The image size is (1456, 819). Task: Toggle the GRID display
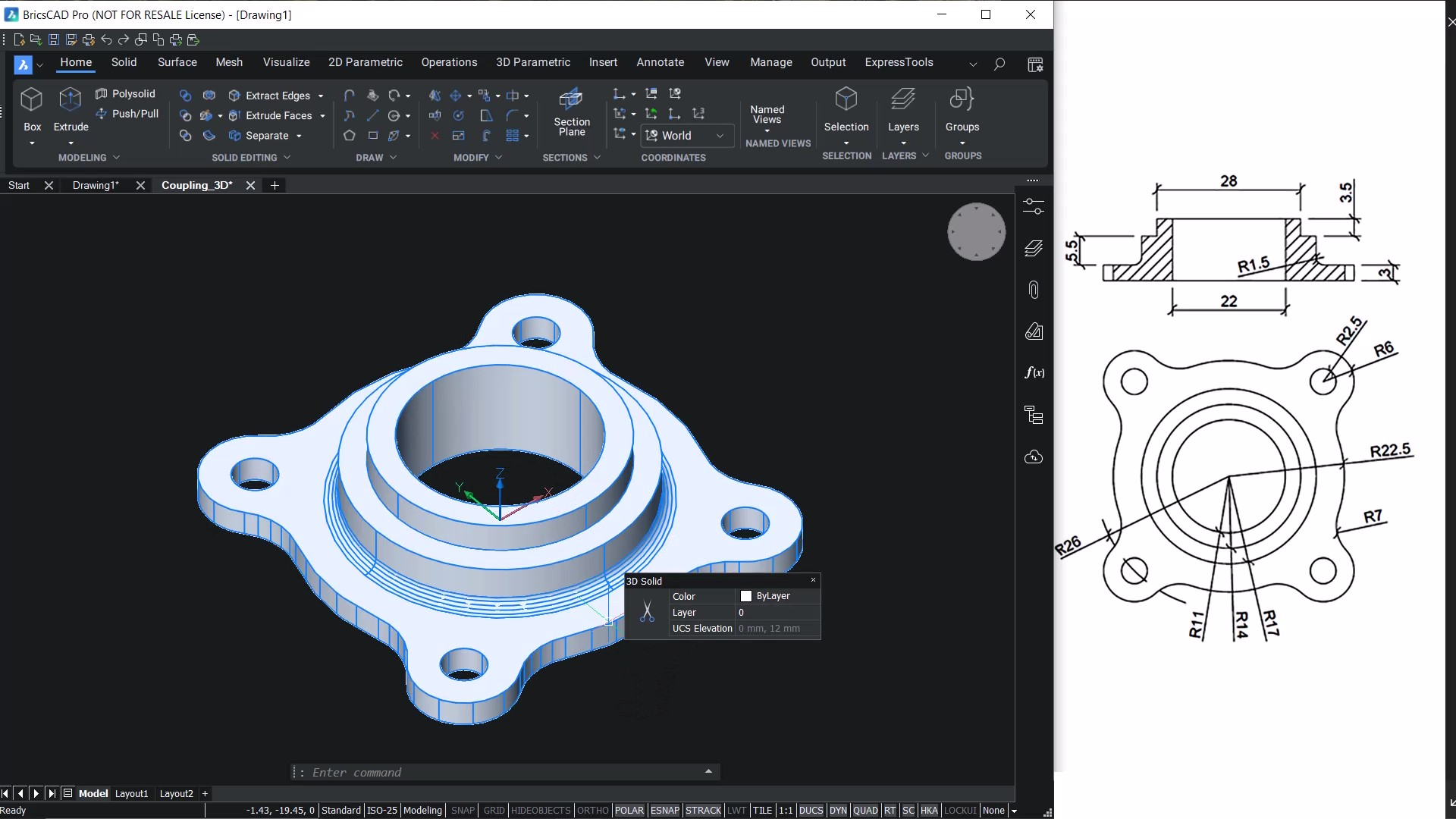coord(494,810)
